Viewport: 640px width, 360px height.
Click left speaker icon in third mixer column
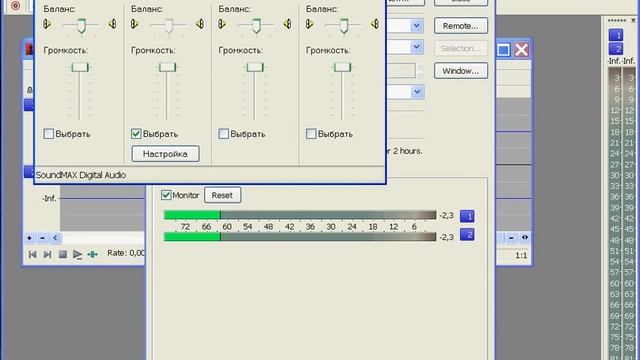coord(222,24)
